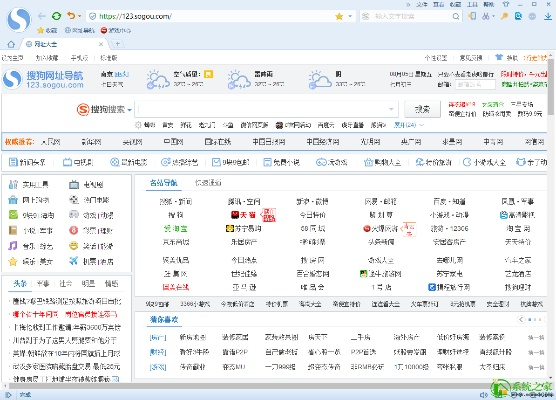Open a new tab with plus button
The width and height of the screenshot is (556, 400).
[117, 44]
